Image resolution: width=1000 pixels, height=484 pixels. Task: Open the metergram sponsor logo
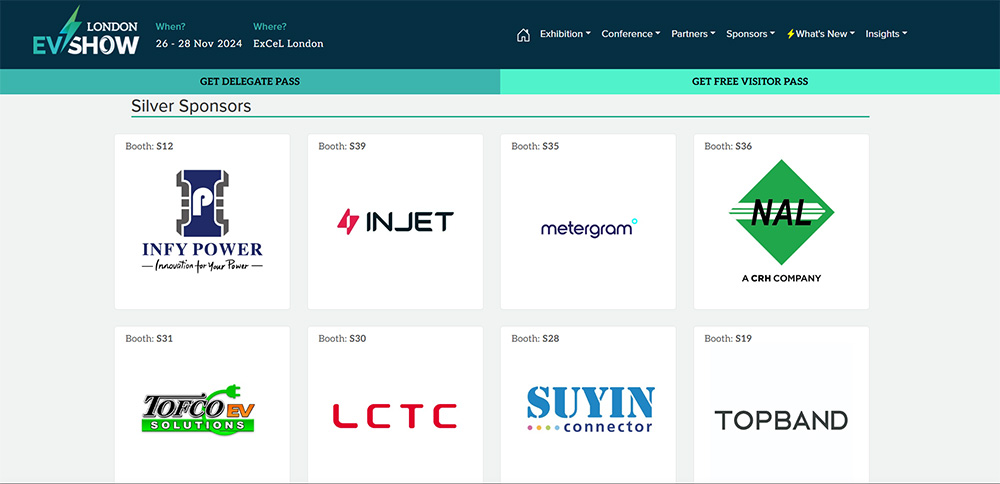click(x=588, y=228)
